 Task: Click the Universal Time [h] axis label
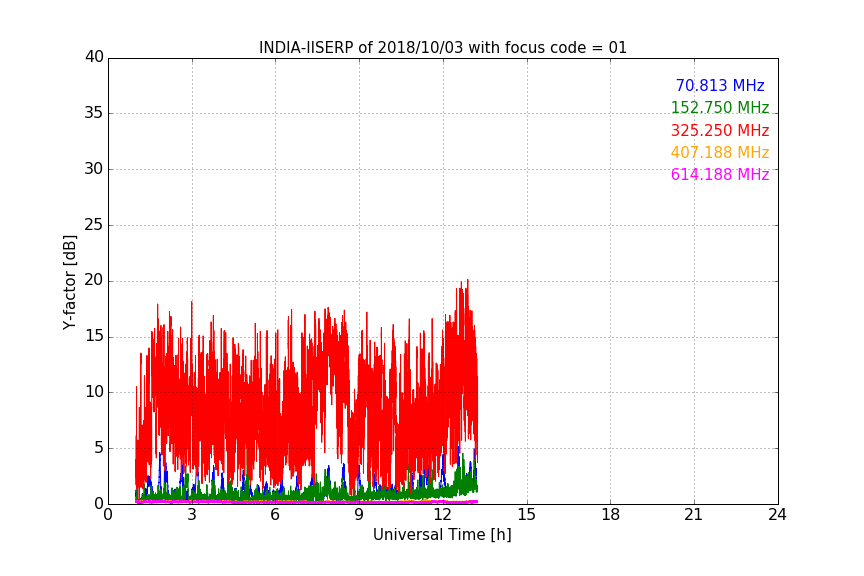442,535
